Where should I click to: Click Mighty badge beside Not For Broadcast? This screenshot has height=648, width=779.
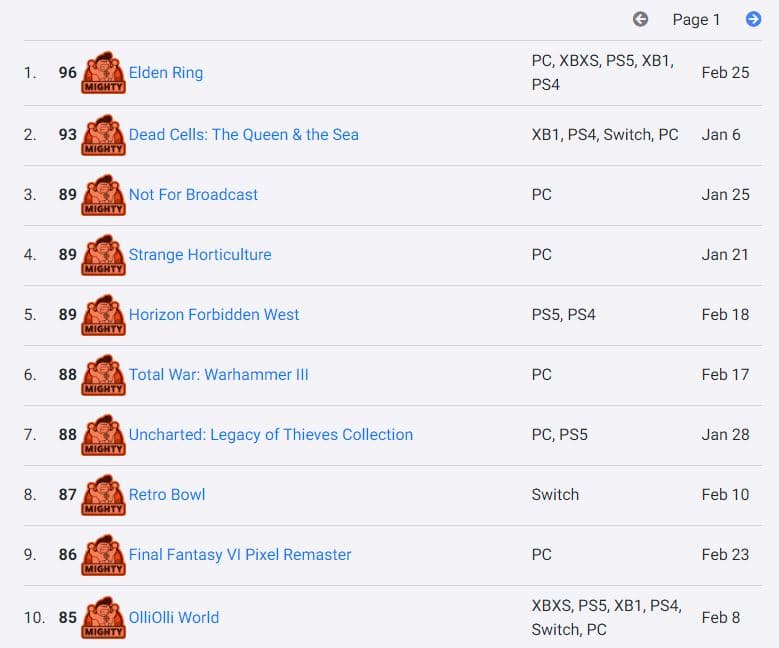pyautogui.click(x=103, y=195)
